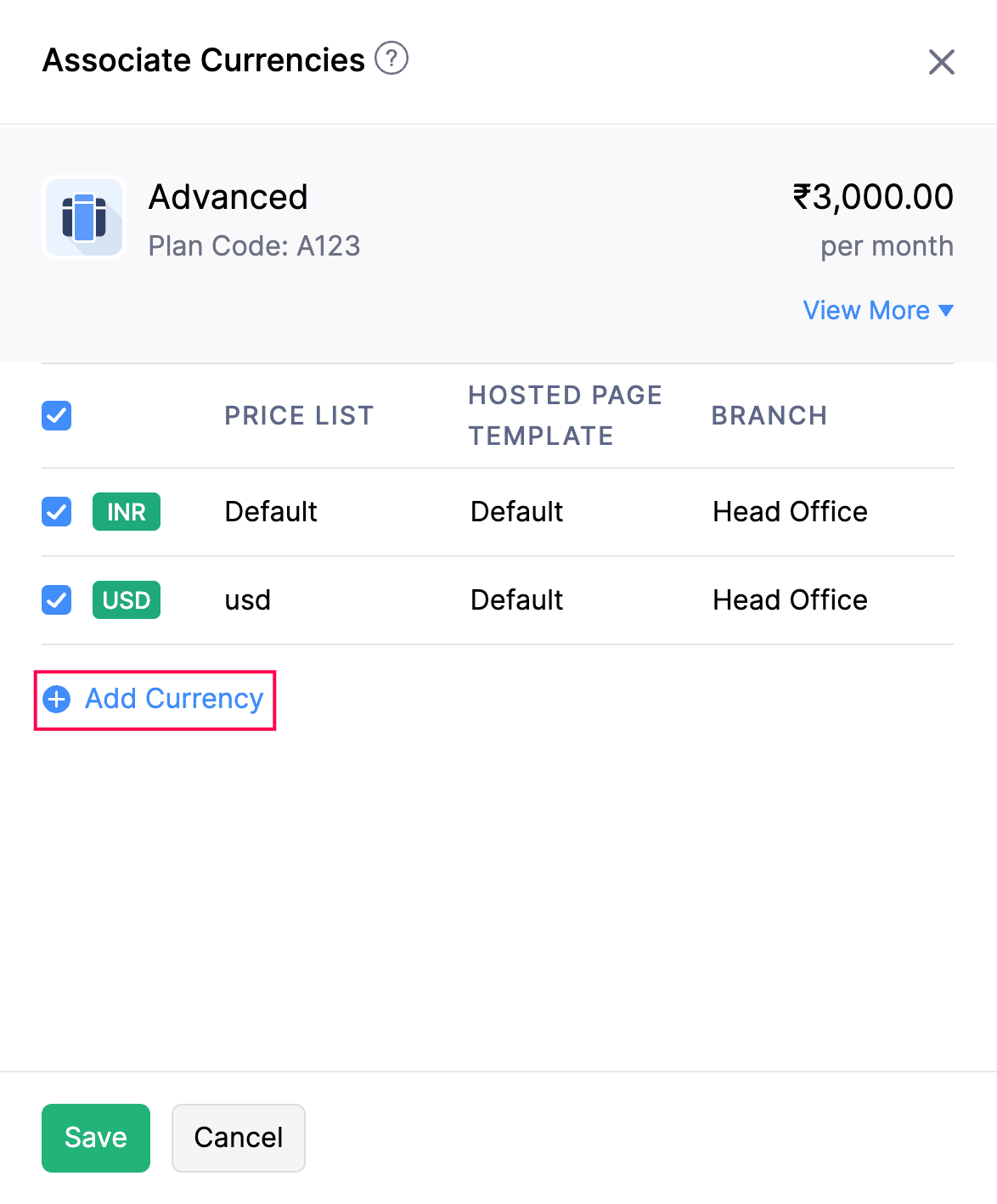Cancel the currency association
Image resolution: width=997 pixels, height=1204 pixels.
pyautogui.click(x=239, y=1138)
